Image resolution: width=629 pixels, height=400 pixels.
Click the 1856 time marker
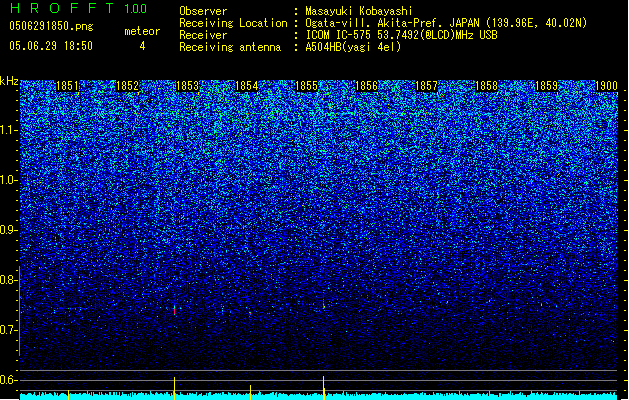(x=366, y=86)
